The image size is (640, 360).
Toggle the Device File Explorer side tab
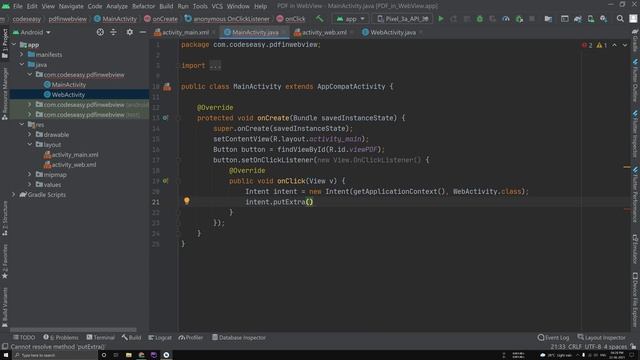[635, 300]
